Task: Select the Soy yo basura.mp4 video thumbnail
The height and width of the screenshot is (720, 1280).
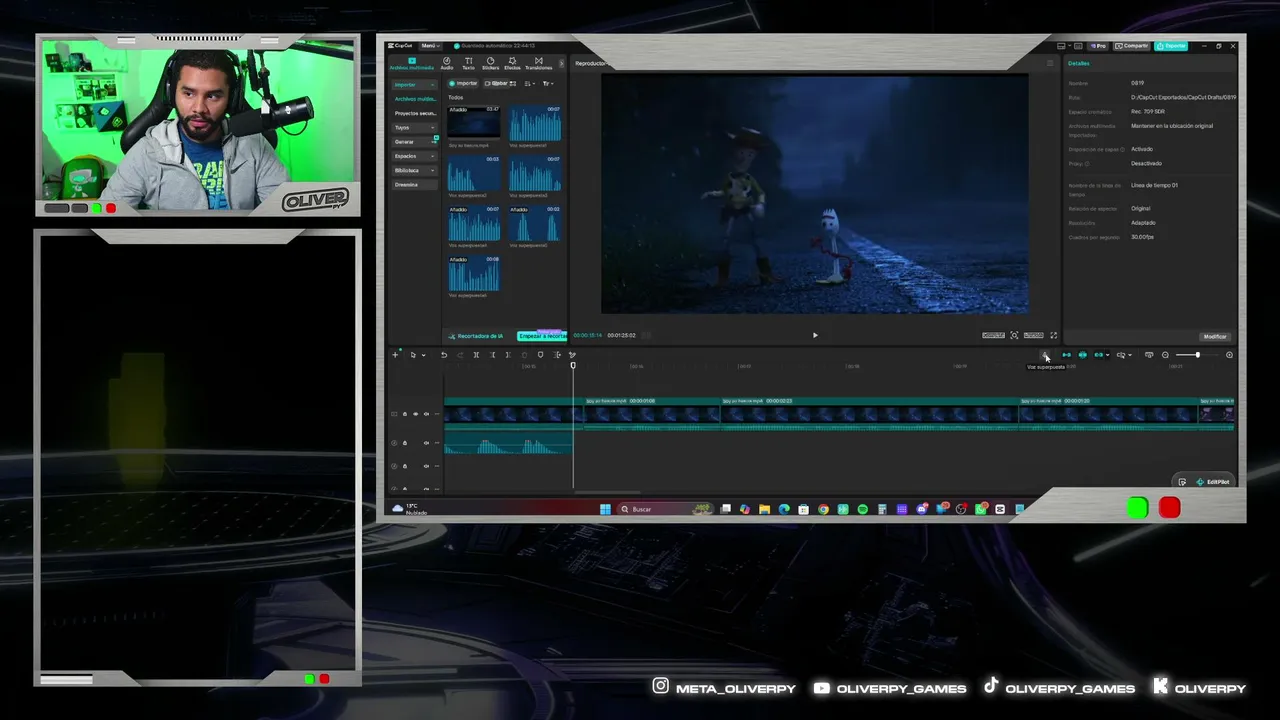Action: pos(474,123)
